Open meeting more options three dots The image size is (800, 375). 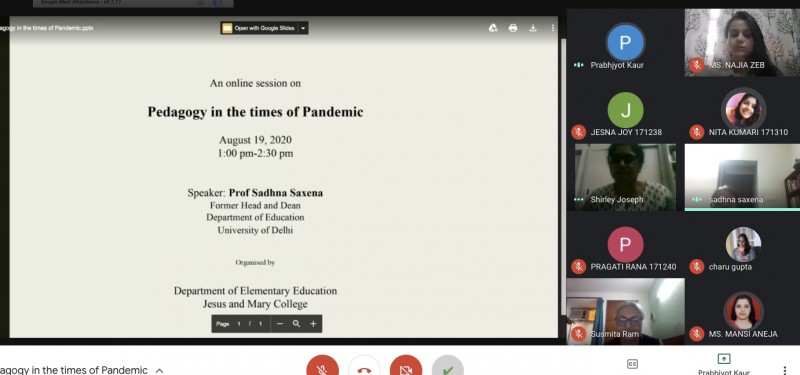pos(785,370)
